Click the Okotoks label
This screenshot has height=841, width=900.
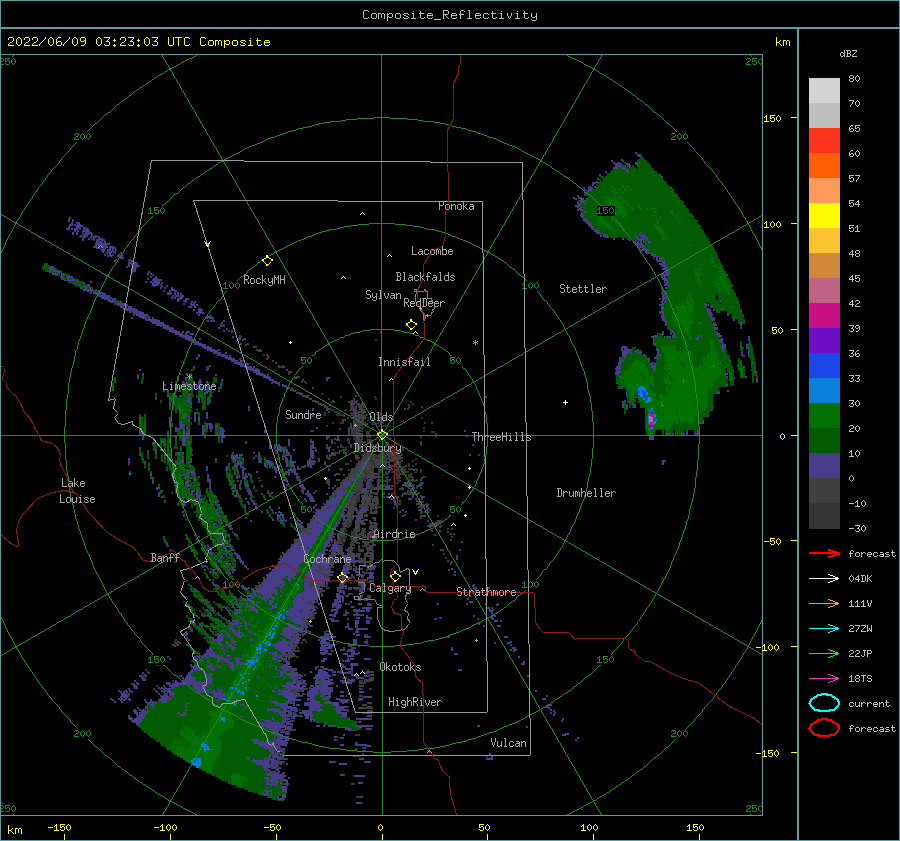click(x=400, y=667)
